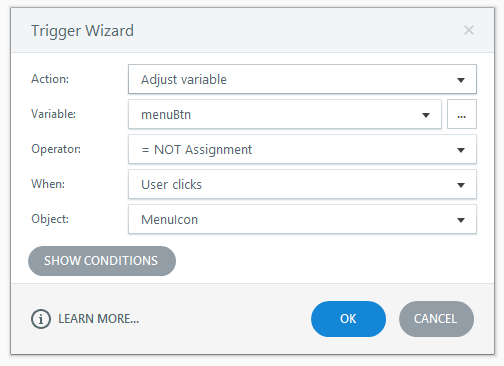504x366 pixels.
Task: Confirm the trigger with OK
Action: (348, 319)
